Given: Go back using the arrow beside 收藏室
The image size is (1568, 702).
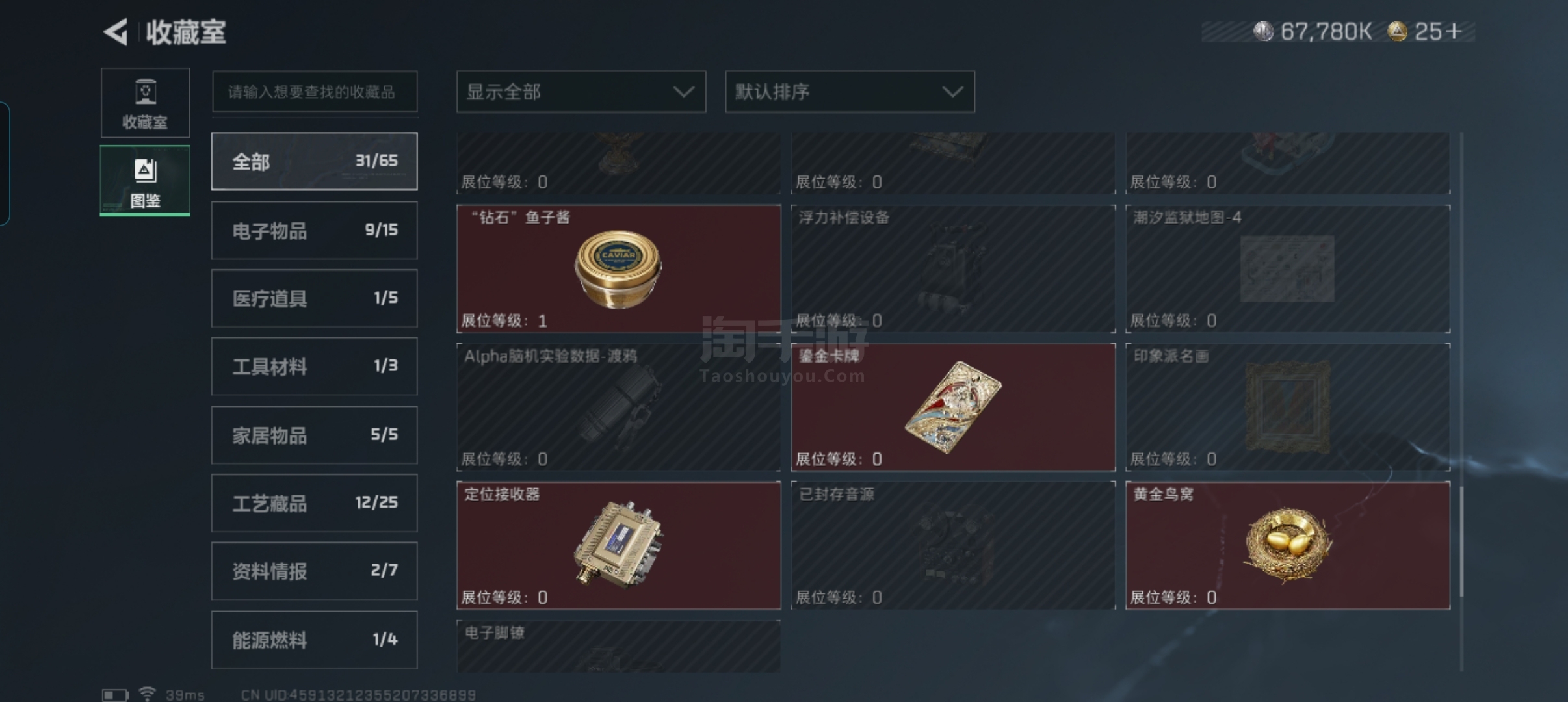Looking at the screenshot, I should 116,32.
